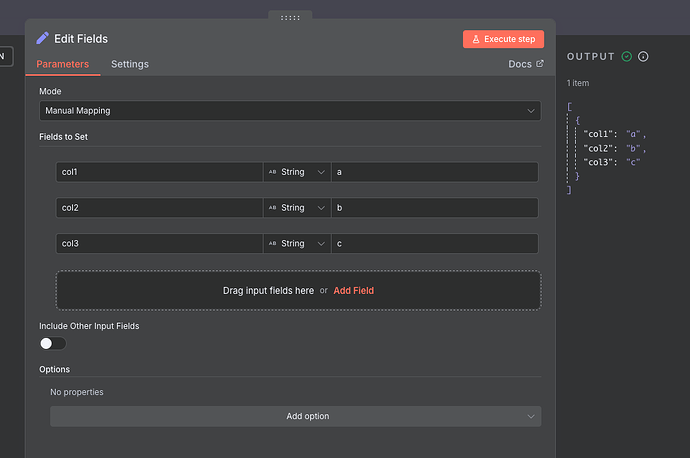Switch to the Settings tab

click(x=130, y=64)
